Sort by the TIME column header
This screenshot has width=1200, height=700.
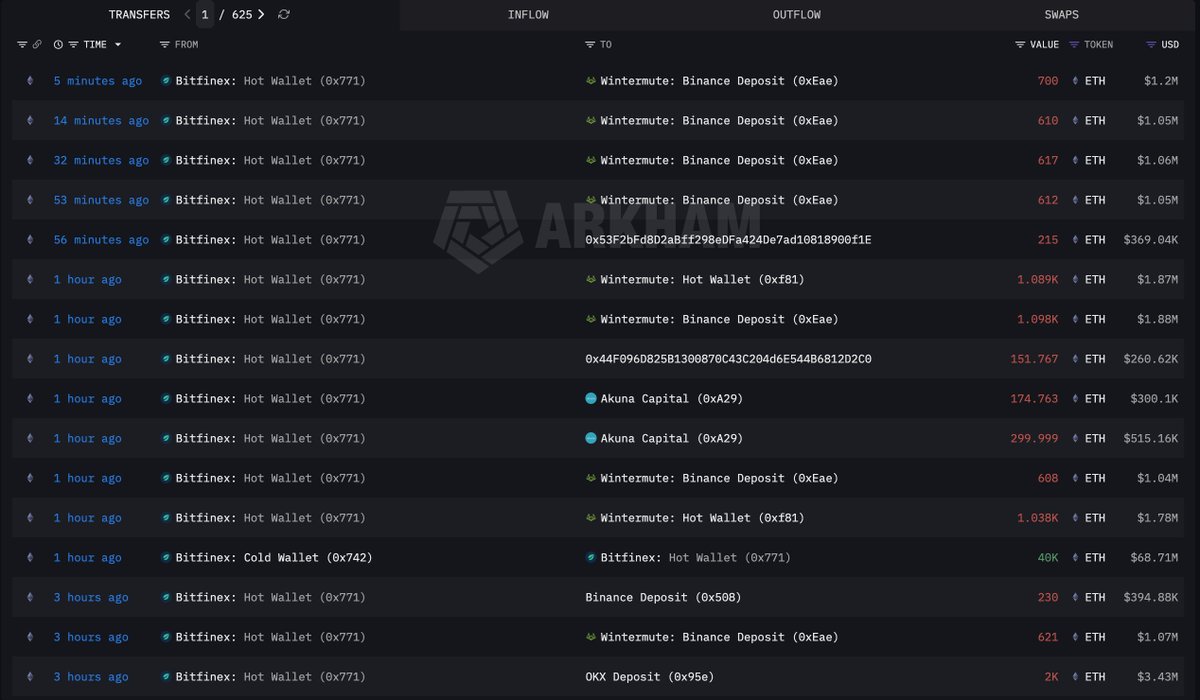[95, 45]
